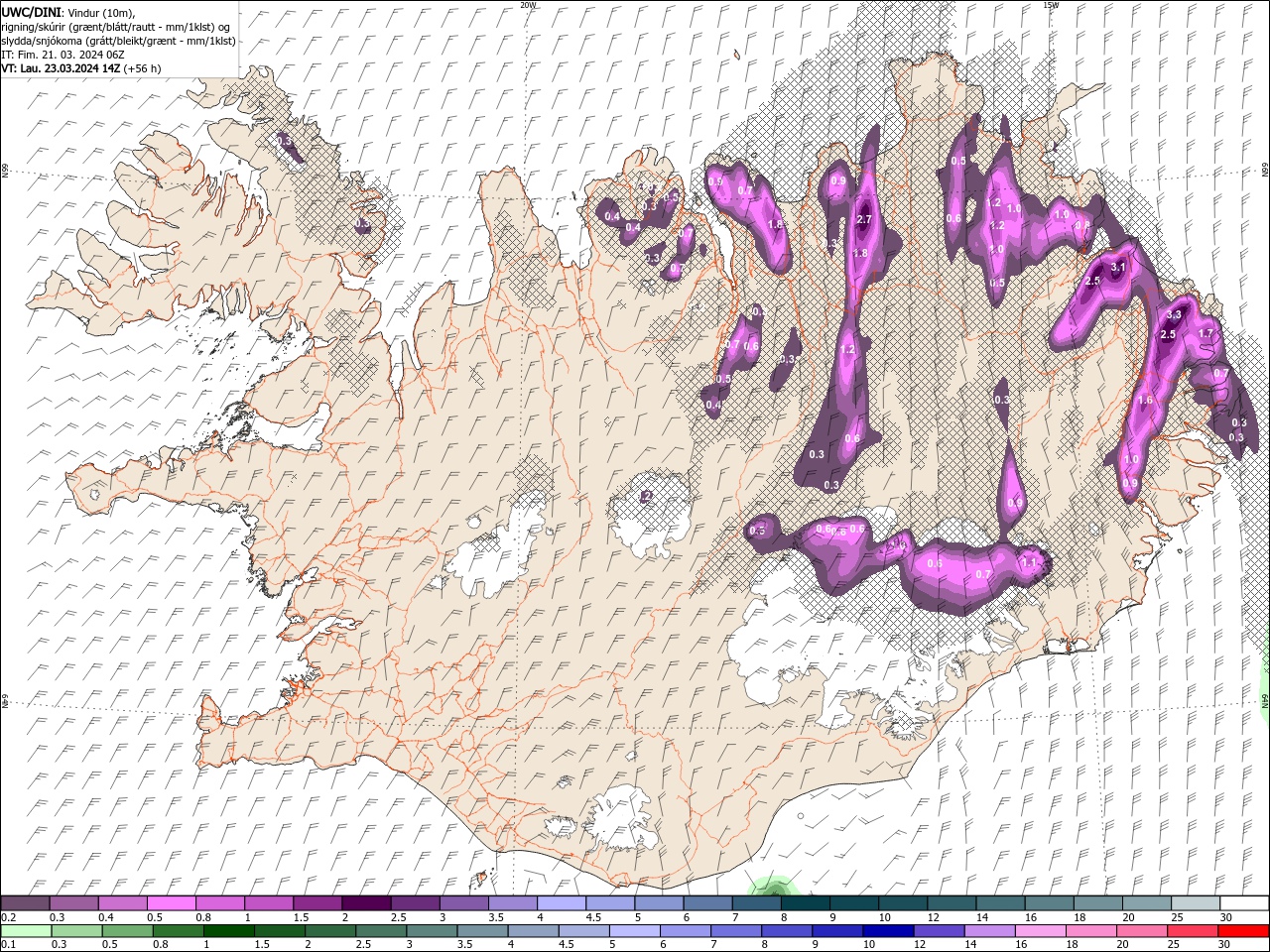Pick purple swatch between 1.5 and 2, upper legend
Image resolution: width=1270 pixels, height=952 pixels.
(318, 902)
